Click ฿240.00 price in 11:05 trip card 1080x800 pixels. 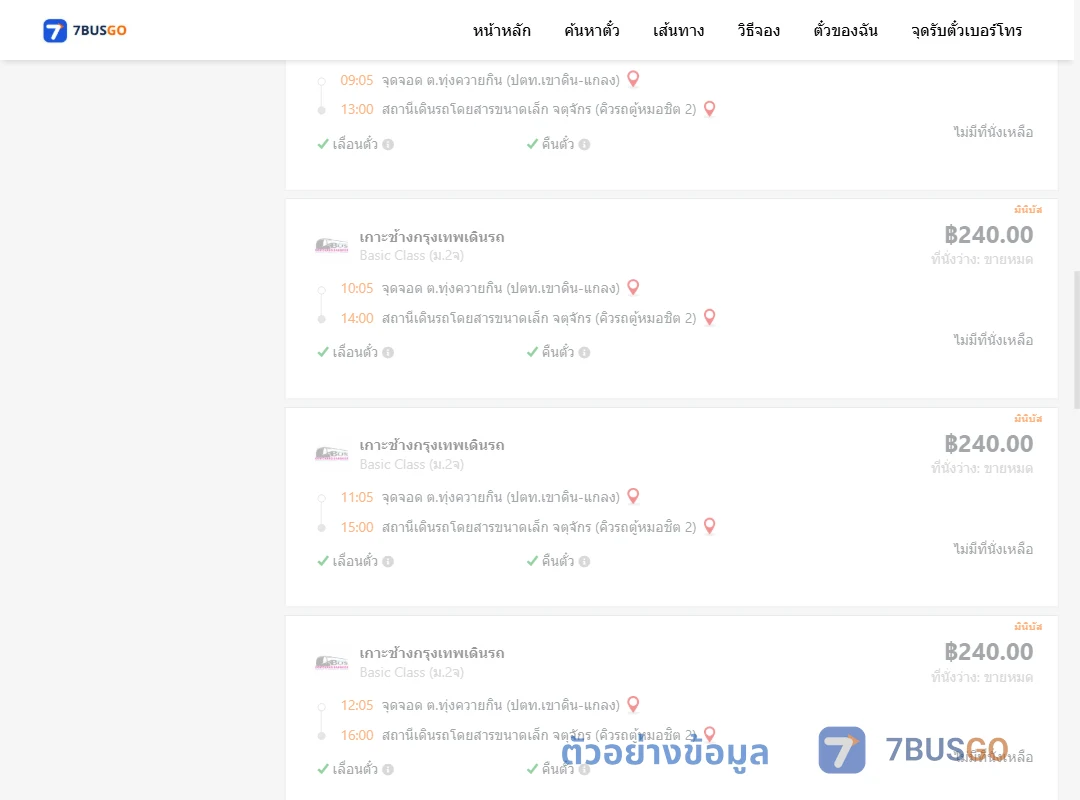tap(988, 444)
